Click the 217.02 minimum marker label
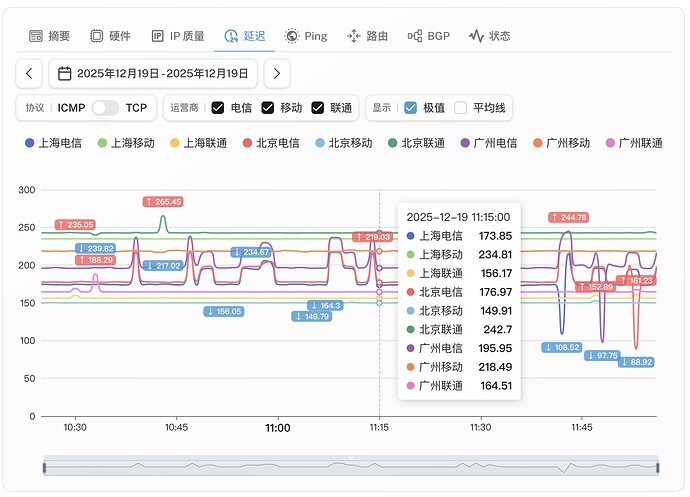690x497 pixels. [x=163, y=266]
